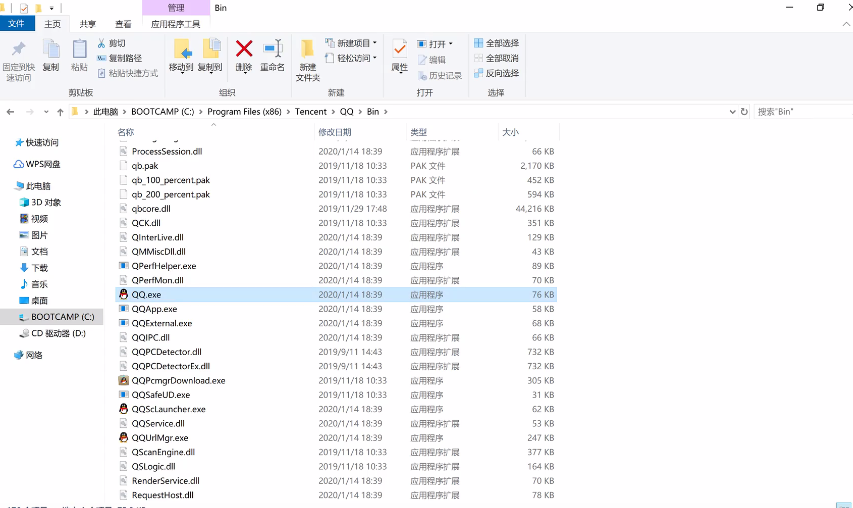Click Select all (全部选择)
The height and width of the screenshot is (508, 853).
pos(496,43)
